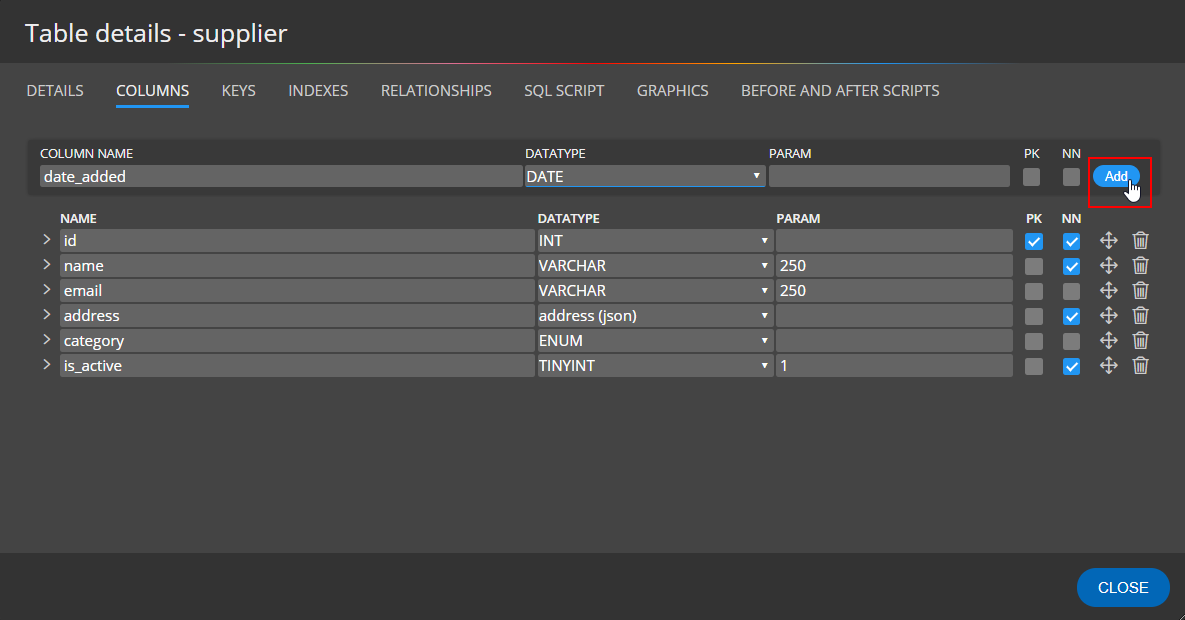Delete the id column using trash icon
The width and height of the screenshot is (1185, 620).
point(1140,240)
